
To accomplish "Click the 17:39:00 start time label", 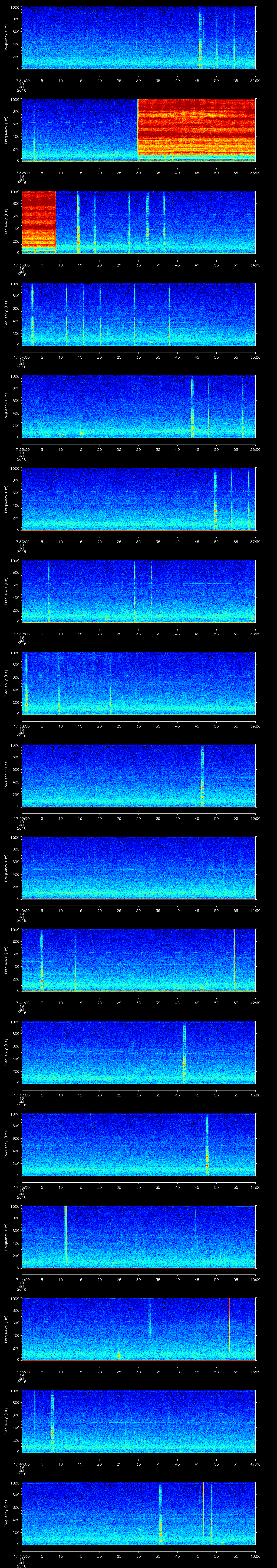I will [x=22, y=818].
